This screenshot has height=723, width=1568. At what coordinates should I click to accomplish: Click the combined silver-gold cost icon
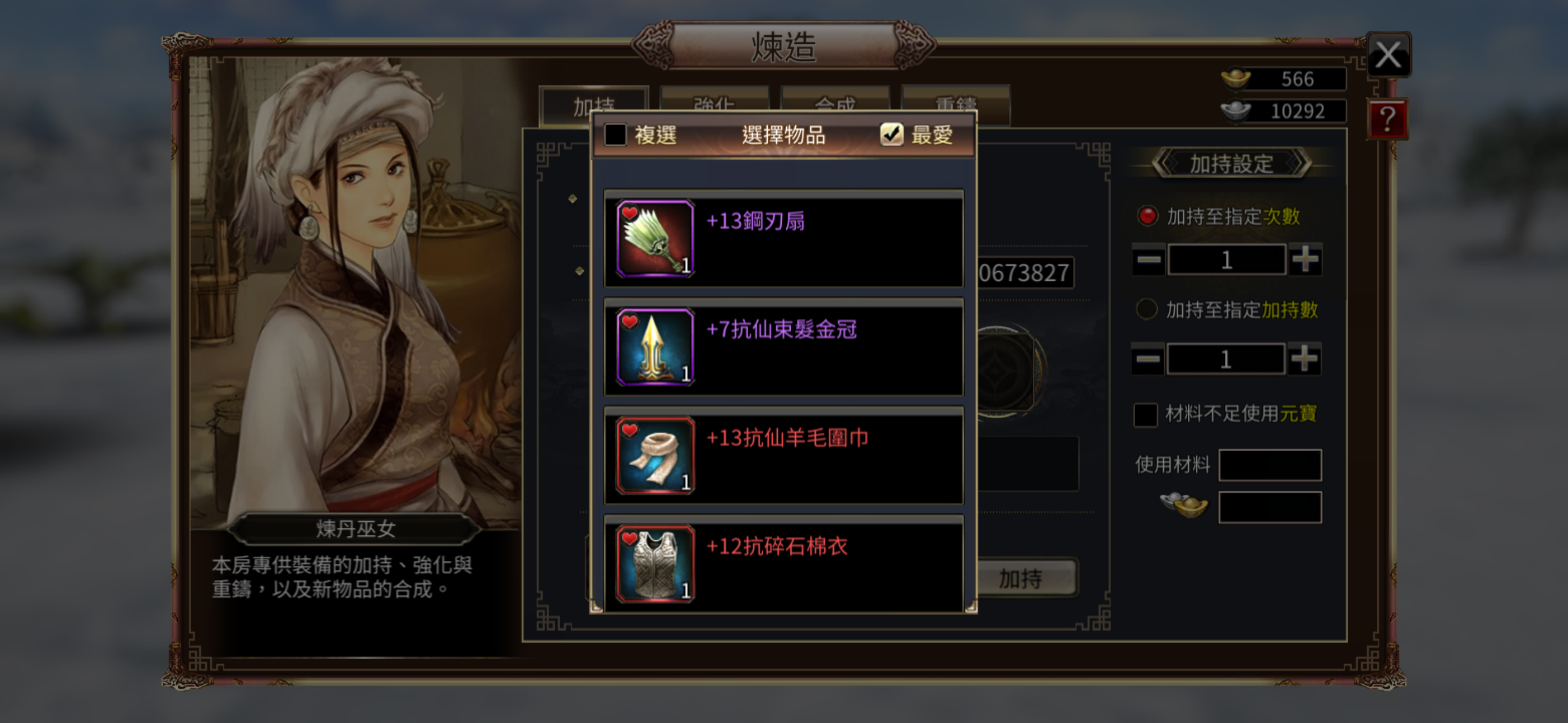coord(1184,505)
